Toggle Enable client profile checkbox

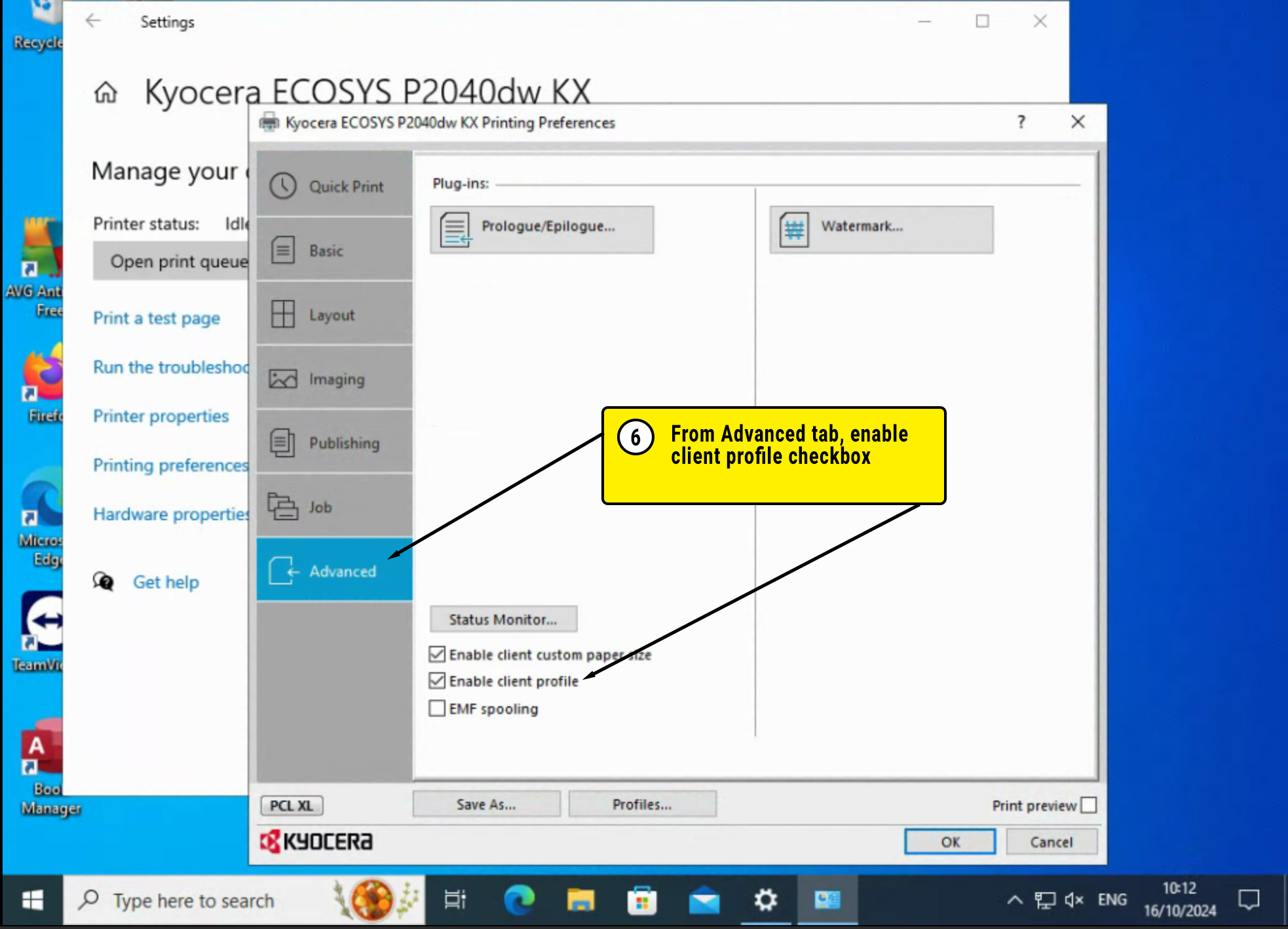[x=437, y=681]
